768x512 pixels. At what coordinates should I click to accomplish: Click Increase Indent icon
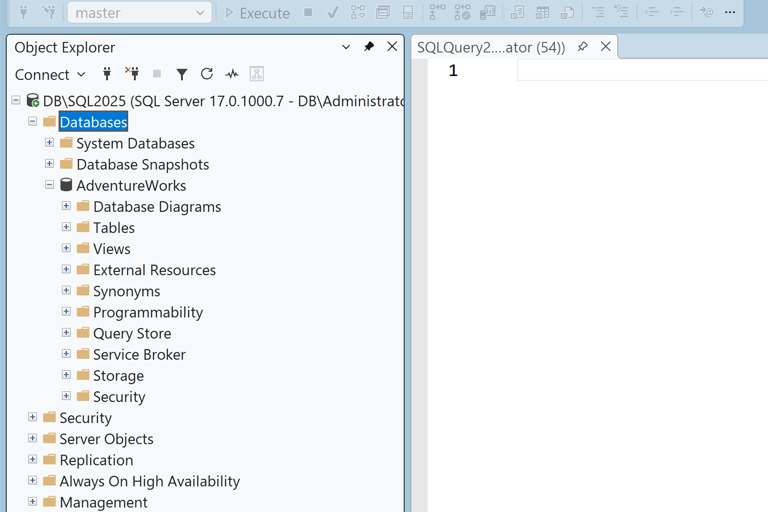pos(676,12)
